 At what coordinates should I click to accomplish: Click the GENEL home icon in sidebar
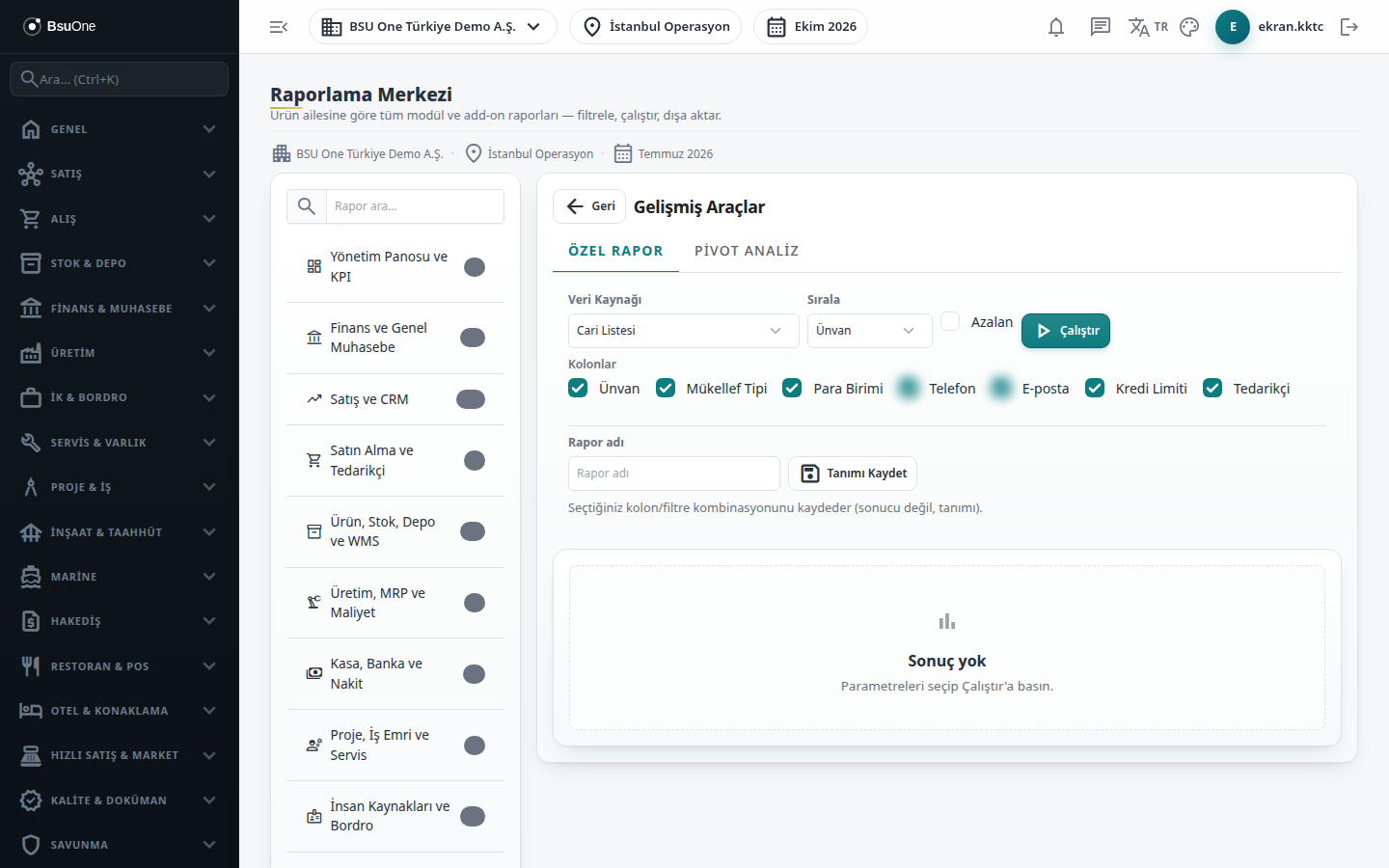click(31, 129)
